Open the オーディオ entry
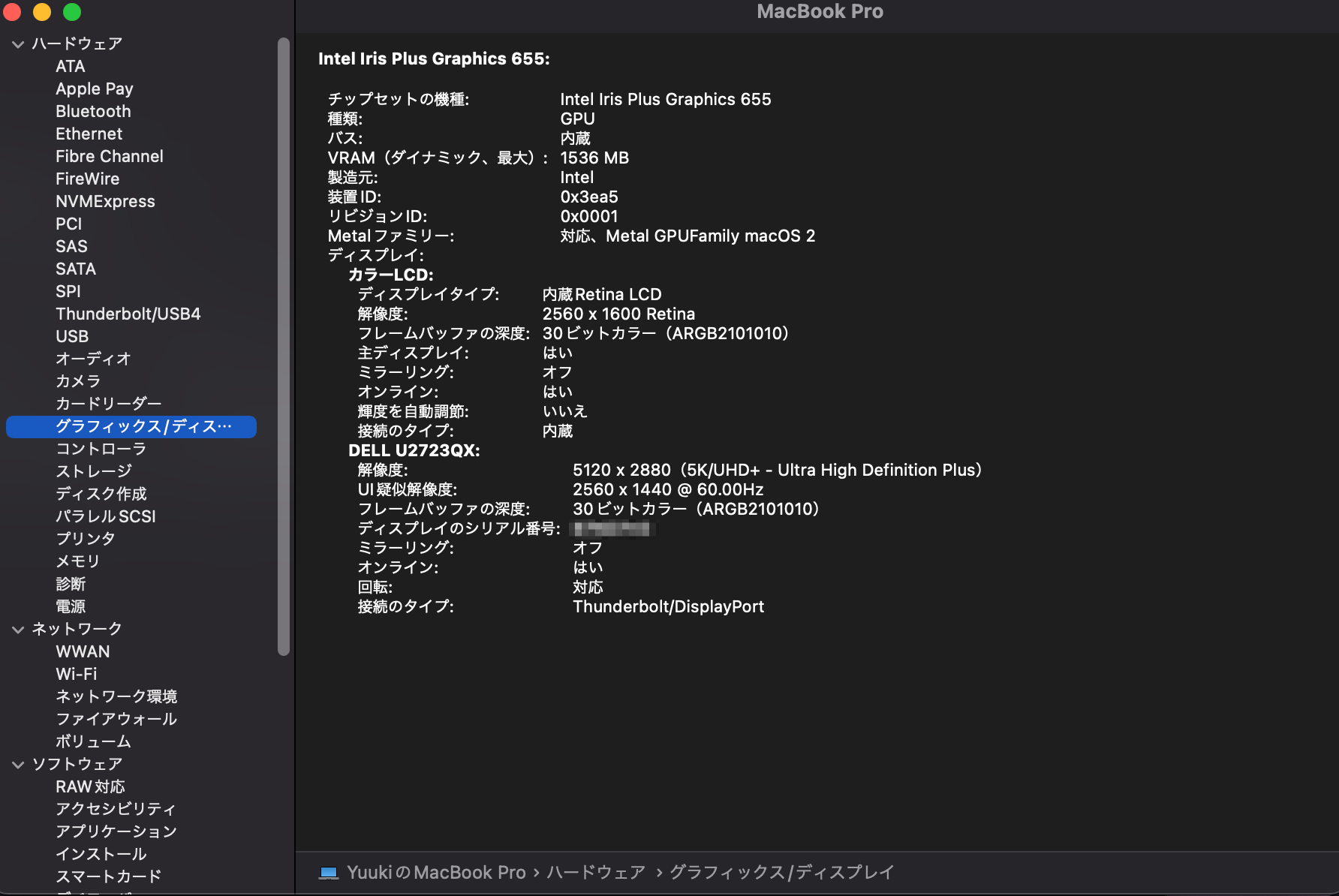The height and width of the screenshot is (896, 1339). tap(93, 359)
